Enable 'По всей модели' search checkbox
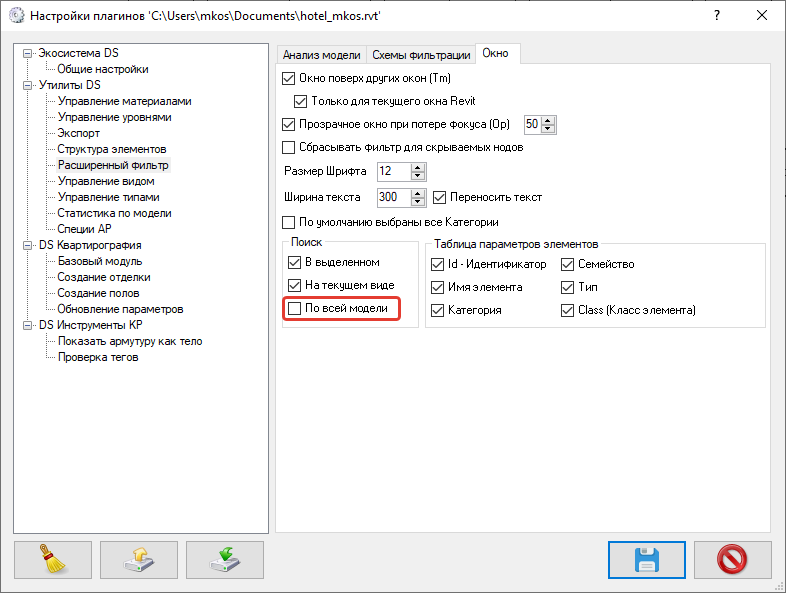The image size is (786, 593). [x=294, y=308]
